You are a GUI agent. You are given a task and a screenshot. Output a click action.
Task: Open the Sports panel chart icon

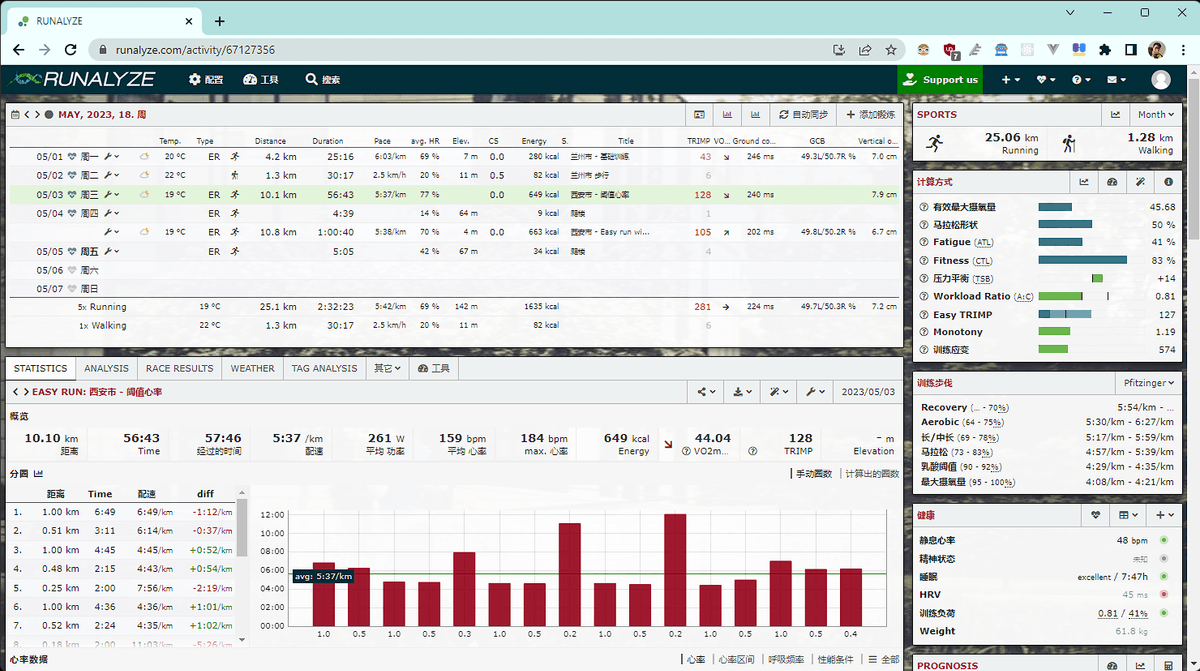coord(1115,115)
